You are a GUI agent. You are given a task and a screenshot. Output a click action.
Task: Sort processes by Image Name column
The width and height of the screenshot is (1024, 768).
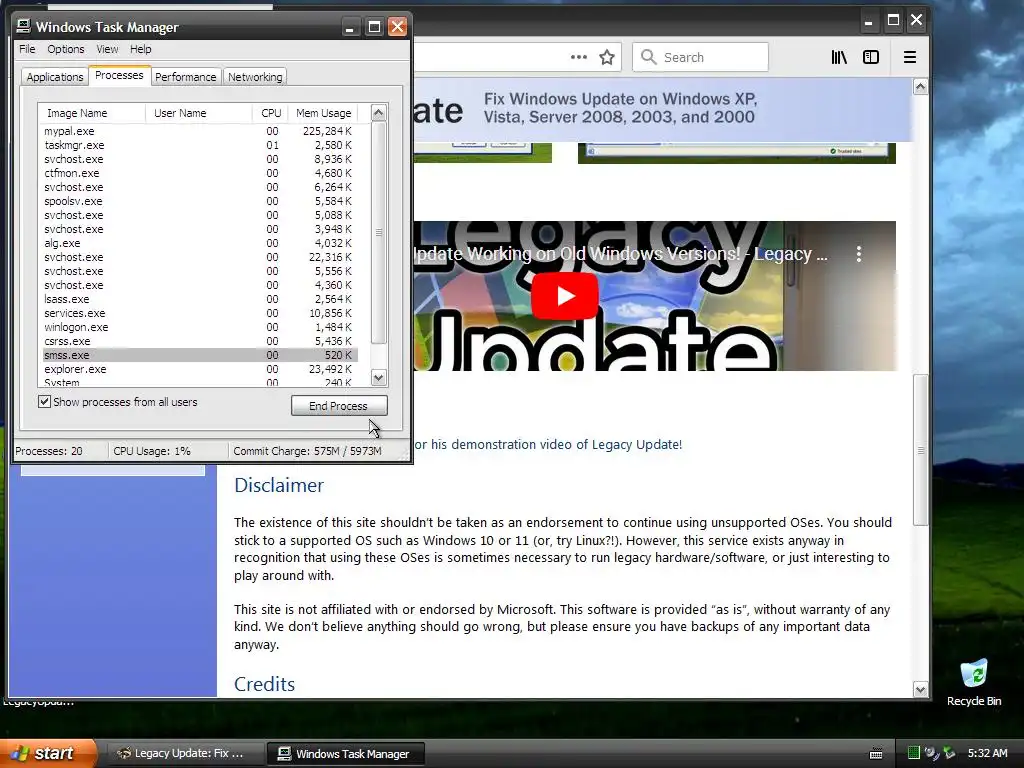[91, 113]
